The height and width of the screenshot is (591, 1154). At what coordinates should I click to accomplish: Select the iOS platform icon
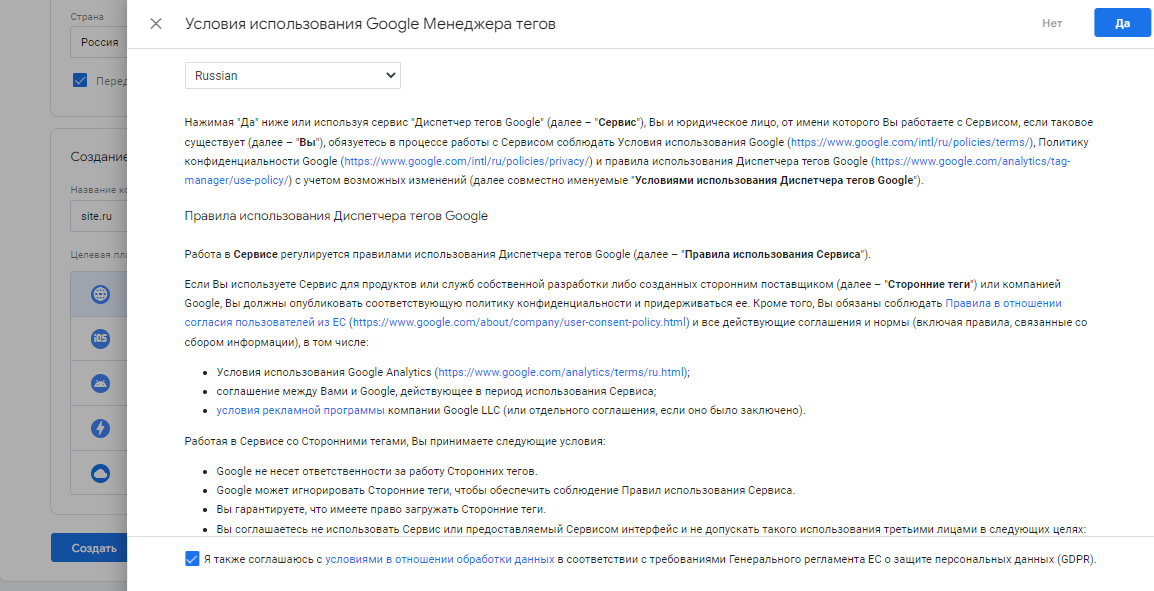[100, 339]
